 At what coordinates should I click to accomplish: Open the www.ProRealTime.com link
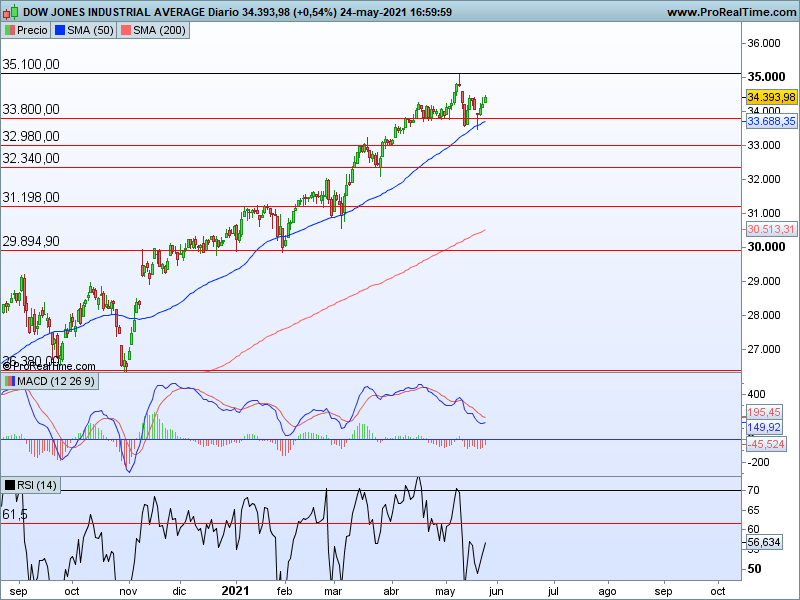click(731, 12)
